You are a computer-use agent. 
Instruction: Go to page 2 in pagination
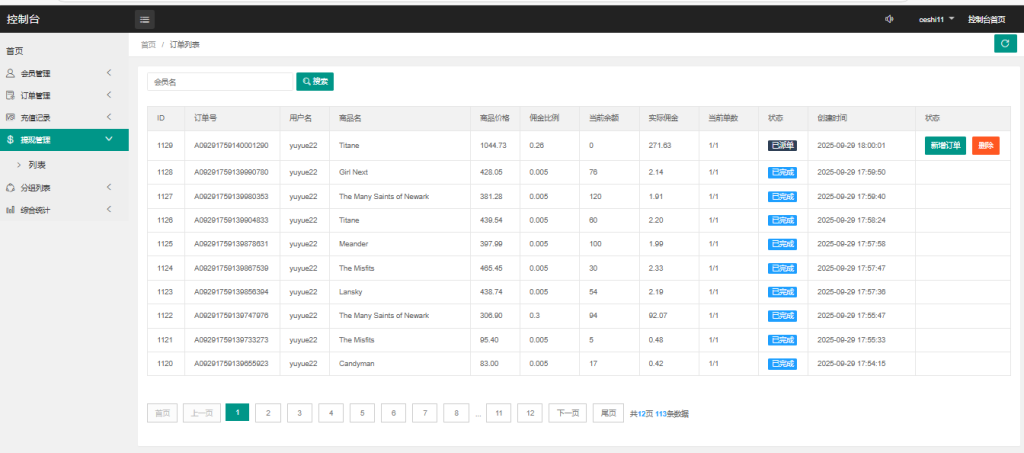pyautogui.click(x=268, y=412)
